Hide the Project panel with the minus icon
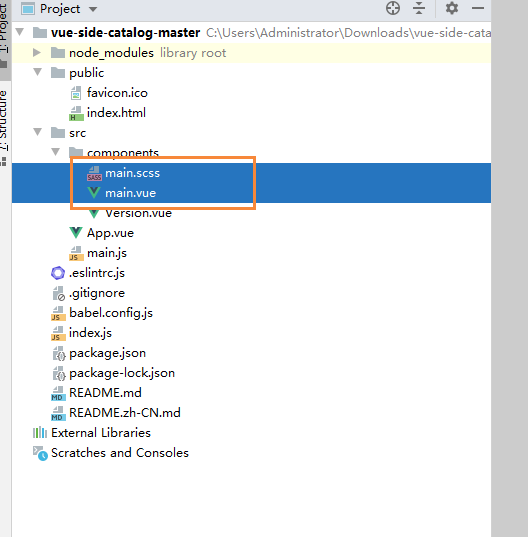Viewport: 528px width, 537px height. click(x=478, y=8)
